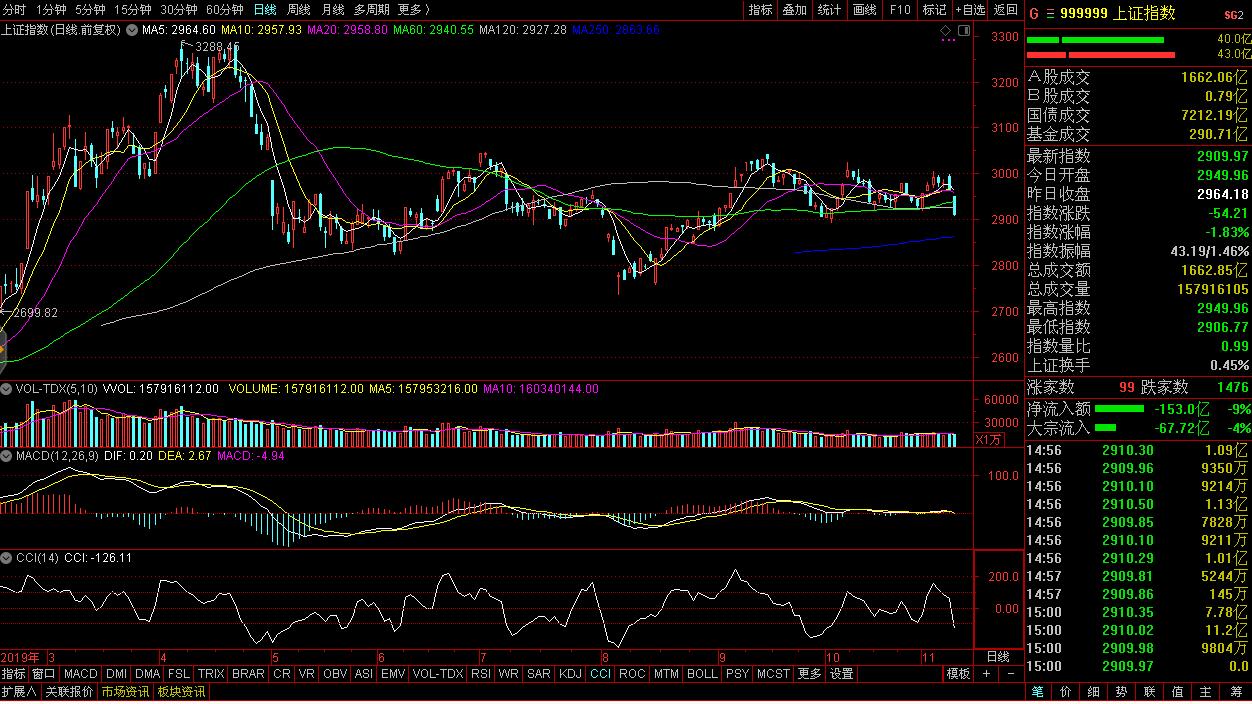Select the 15分钟 period tab
The height and width of the screenshot is (704, 1252).
tap(133, 9)
